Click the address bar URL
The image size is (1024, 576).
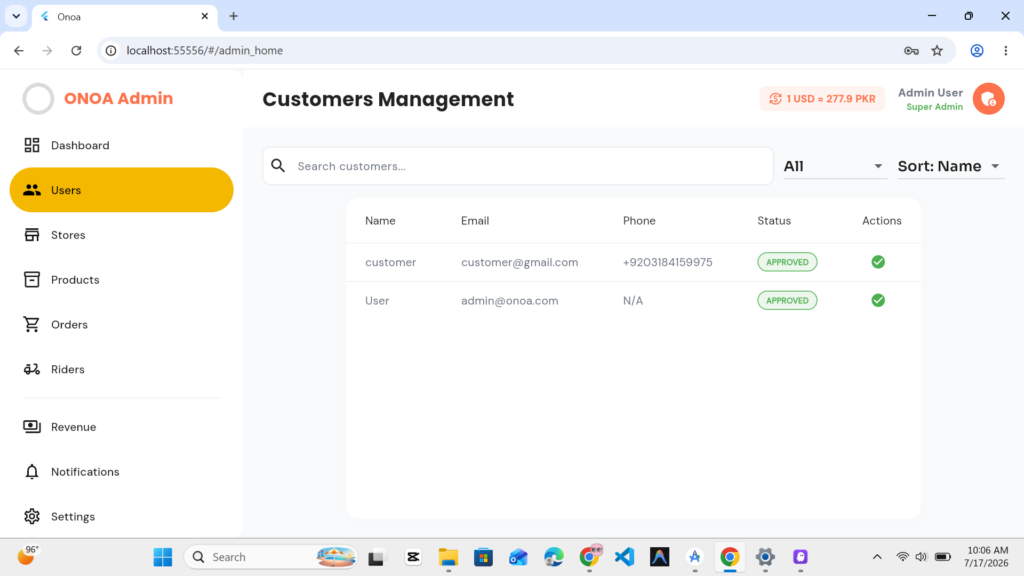[204, 50]
